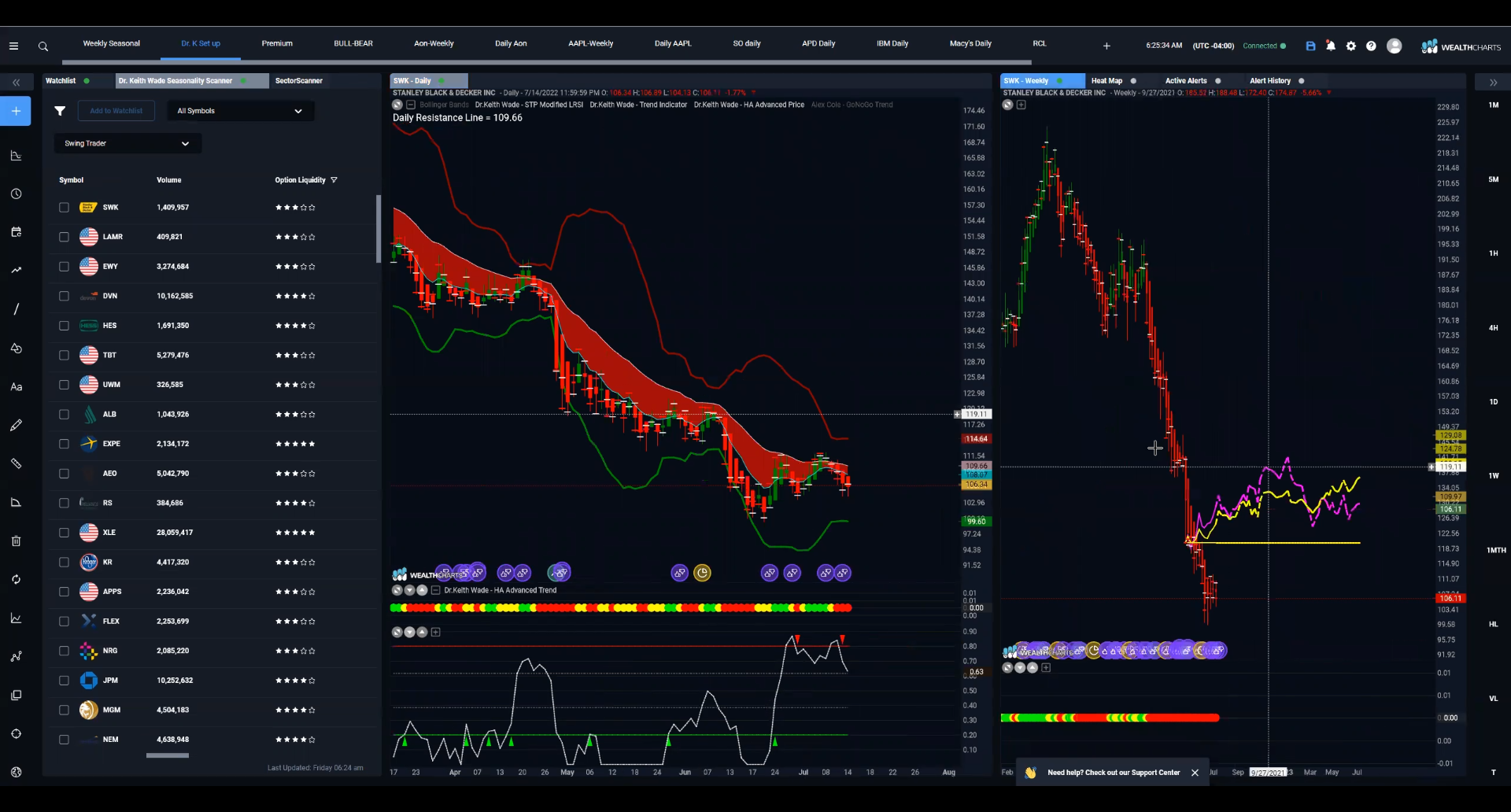Collapse the left panel with double chevron
The image size is (1511, 812).
pos(16,82)
